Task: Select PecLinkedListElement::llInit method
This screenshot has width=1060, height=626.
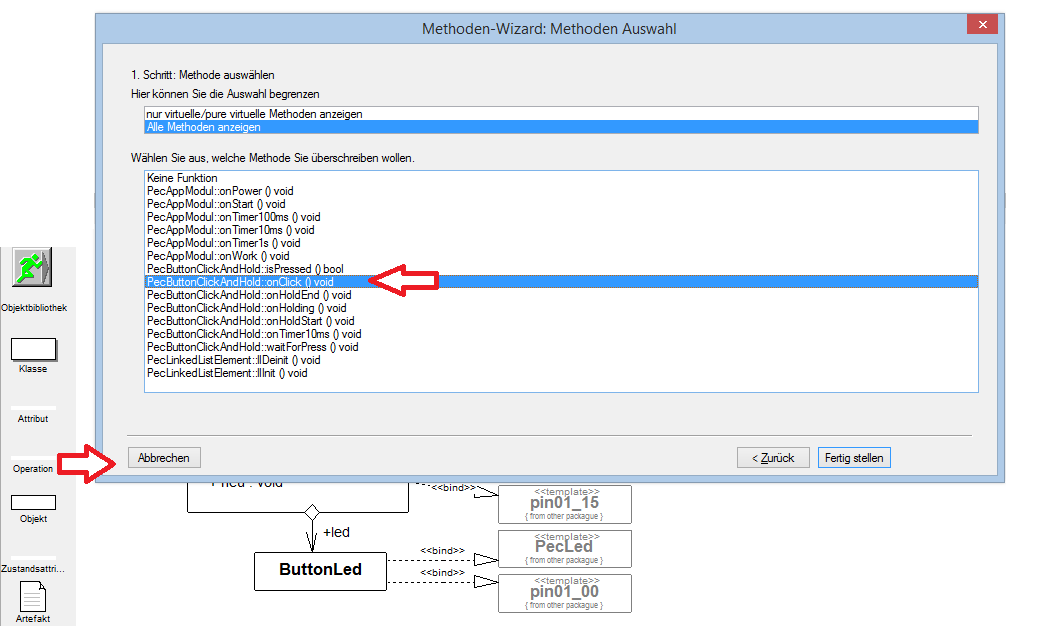Action: click(x=227, y=373)
